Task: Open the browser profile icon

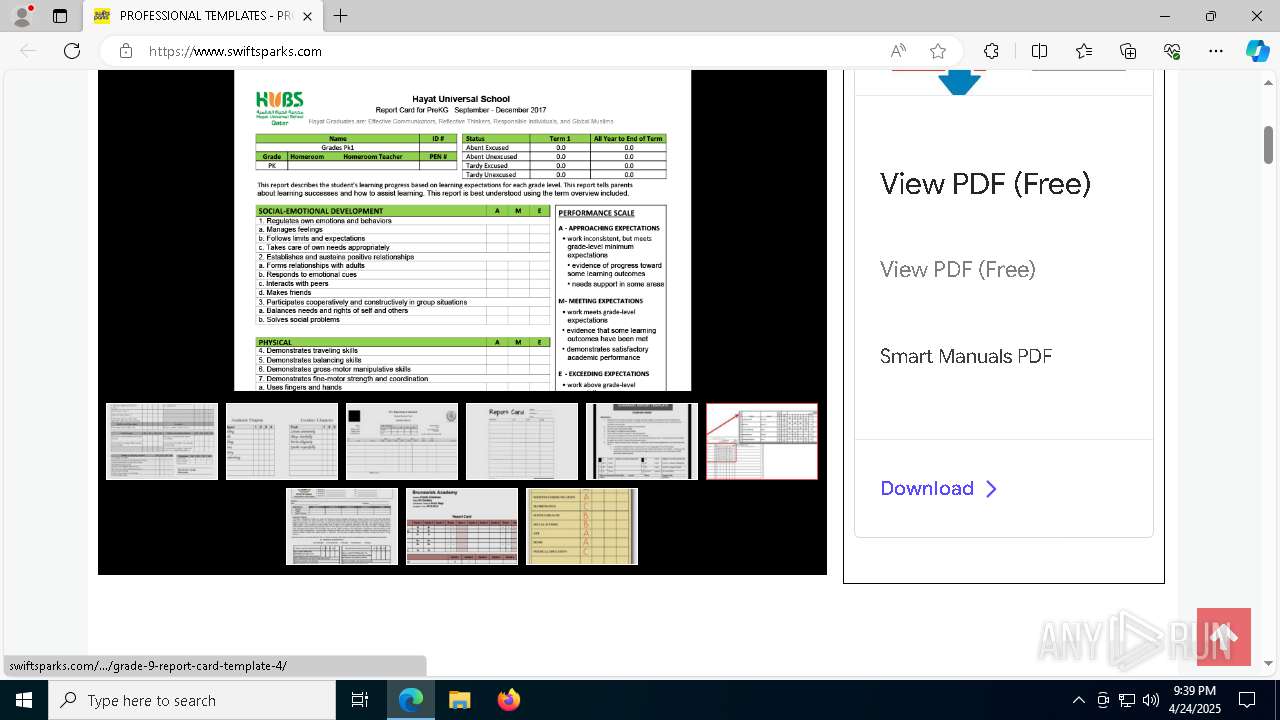Action: point(22,16)
